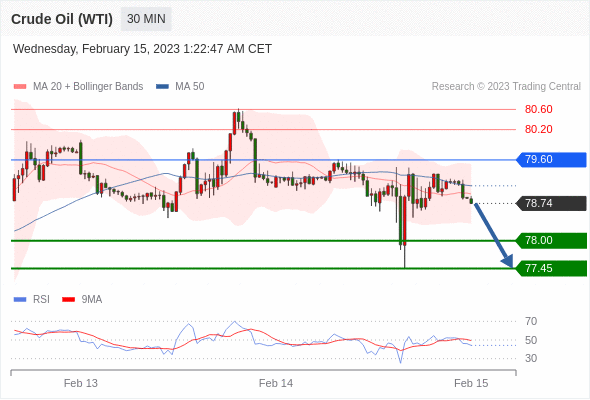Image resolution: width=590 pixels, height=400 pixels.
Task: Click the green 77.45 target price tag
Action: coord(551,269)
